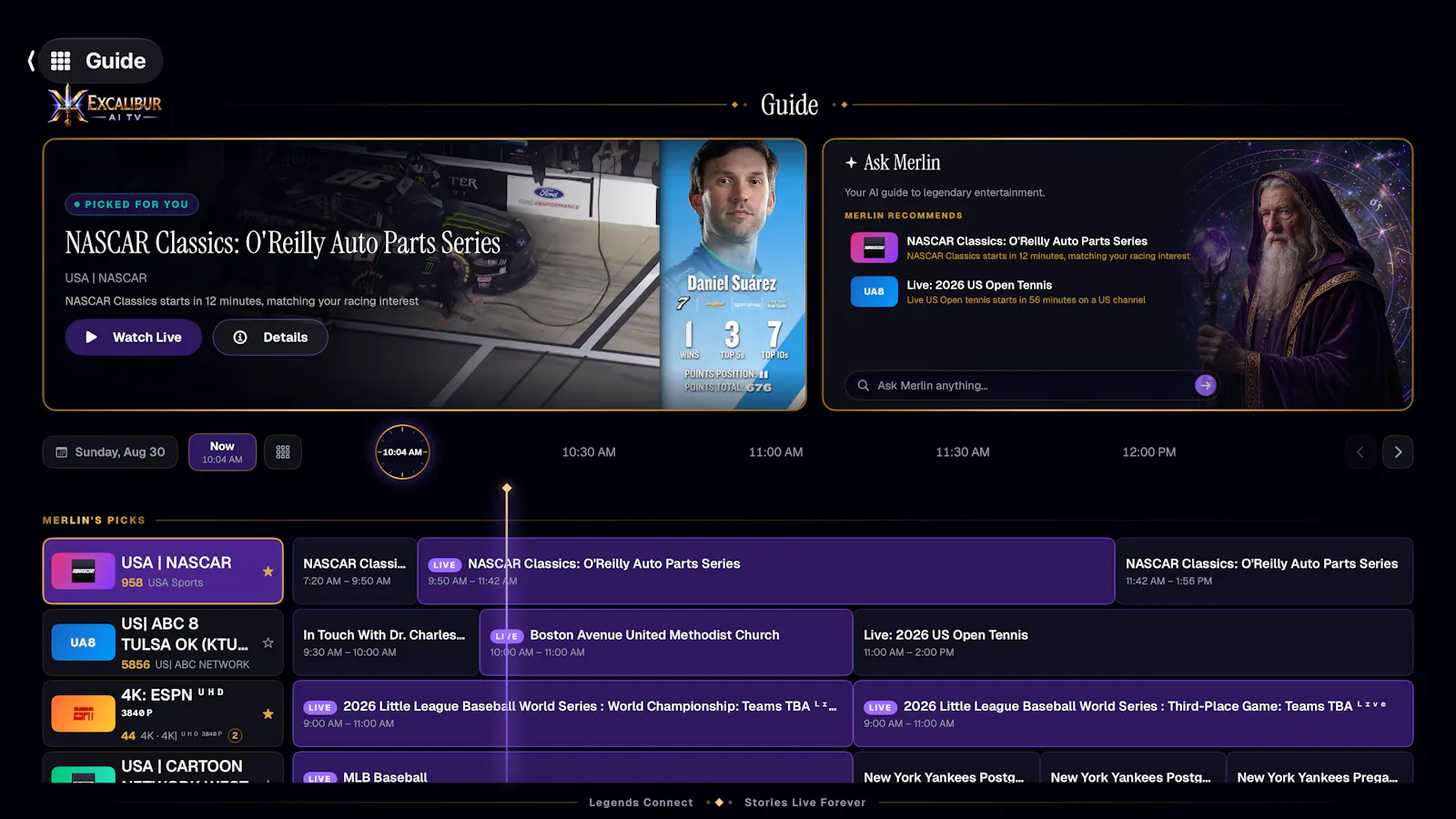Open Boston Avenue United Methodist Church program
Viewport: 1456px width, 819px height.
click(666, 642)
